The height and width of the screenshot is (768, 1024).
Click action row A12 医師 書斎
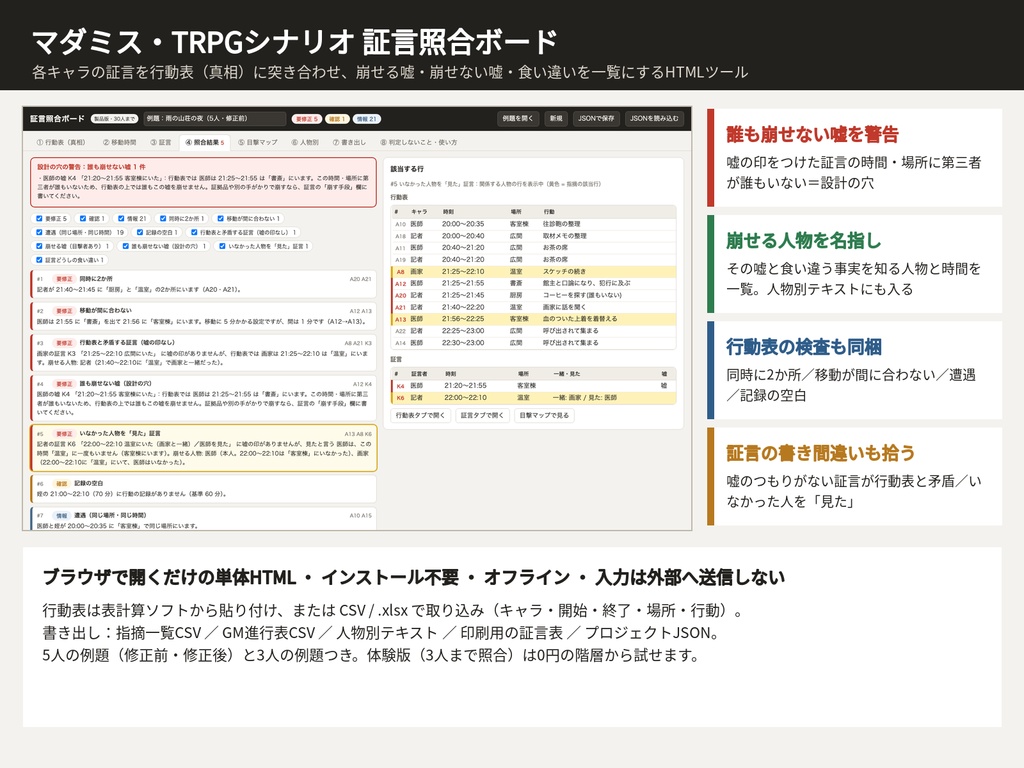533,283
